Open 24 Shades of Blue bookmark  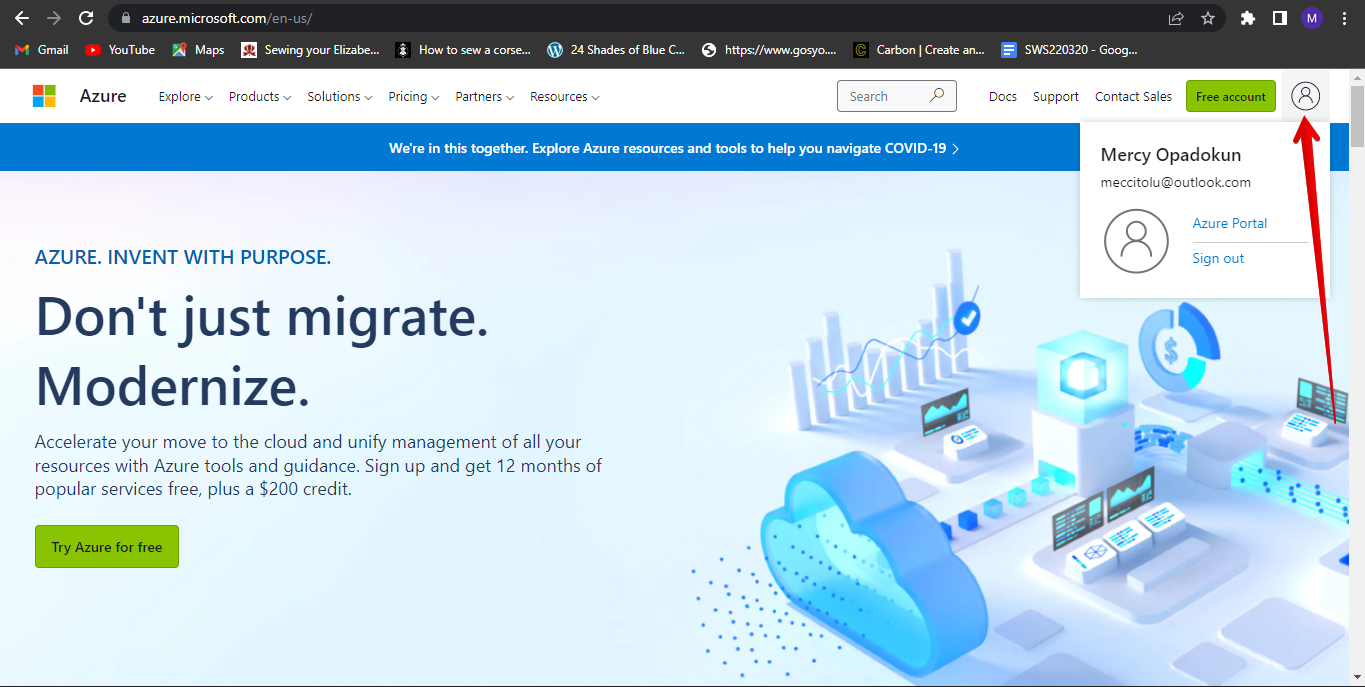617,49
